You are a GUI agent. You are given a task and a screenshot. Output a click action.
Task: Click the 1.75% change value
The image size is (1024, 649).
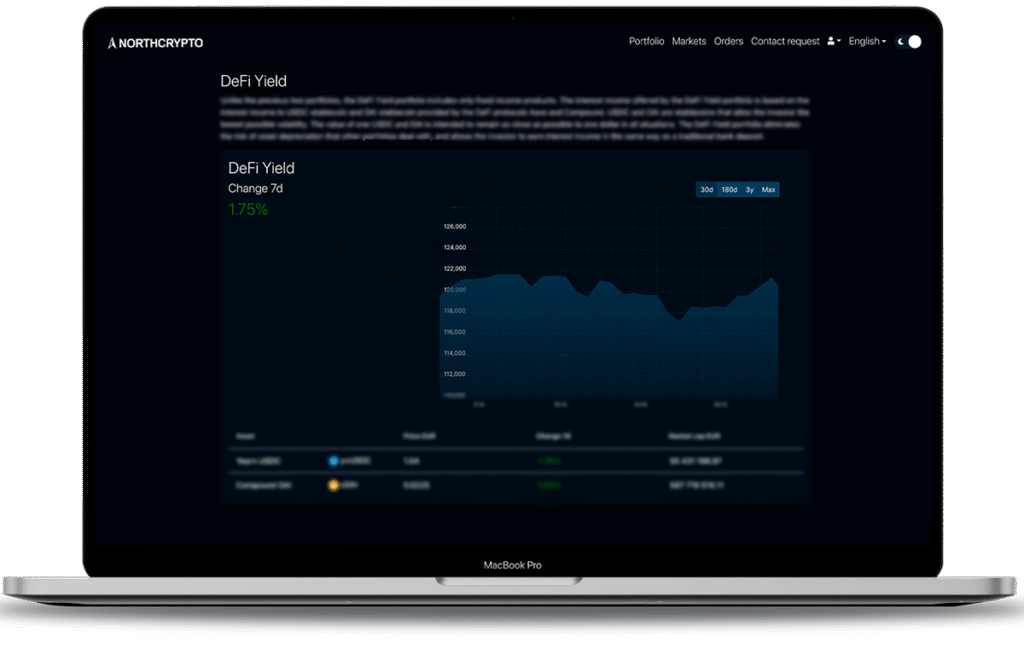[248, 210]
